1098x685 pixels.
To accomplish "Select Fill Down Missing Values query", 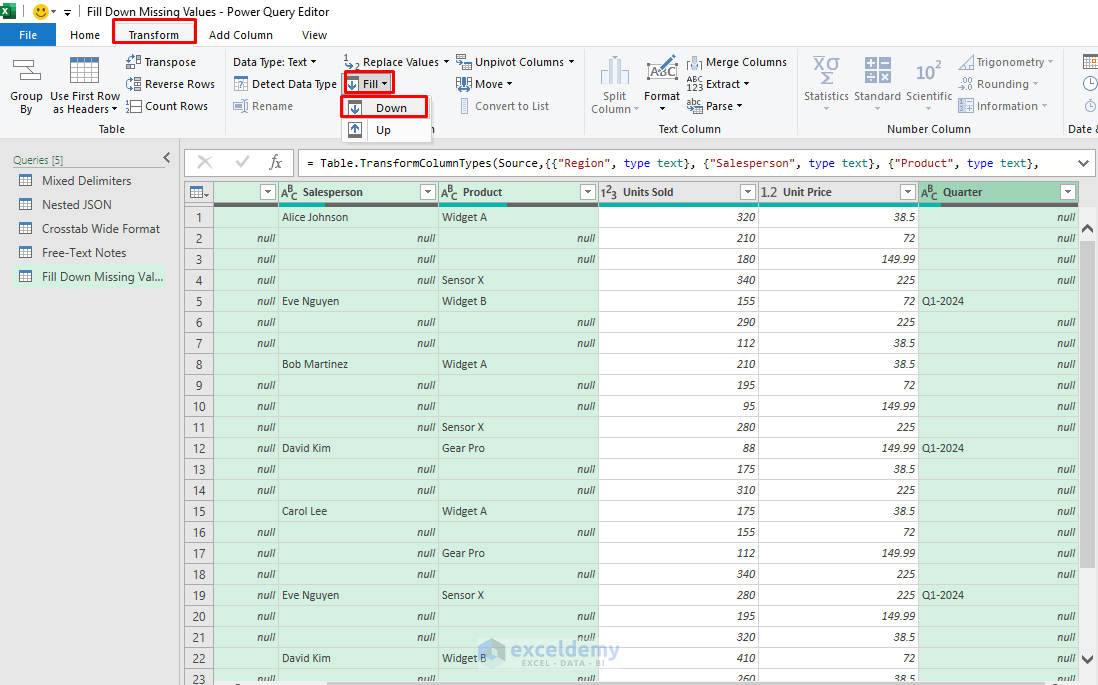I will coord(91,277).
